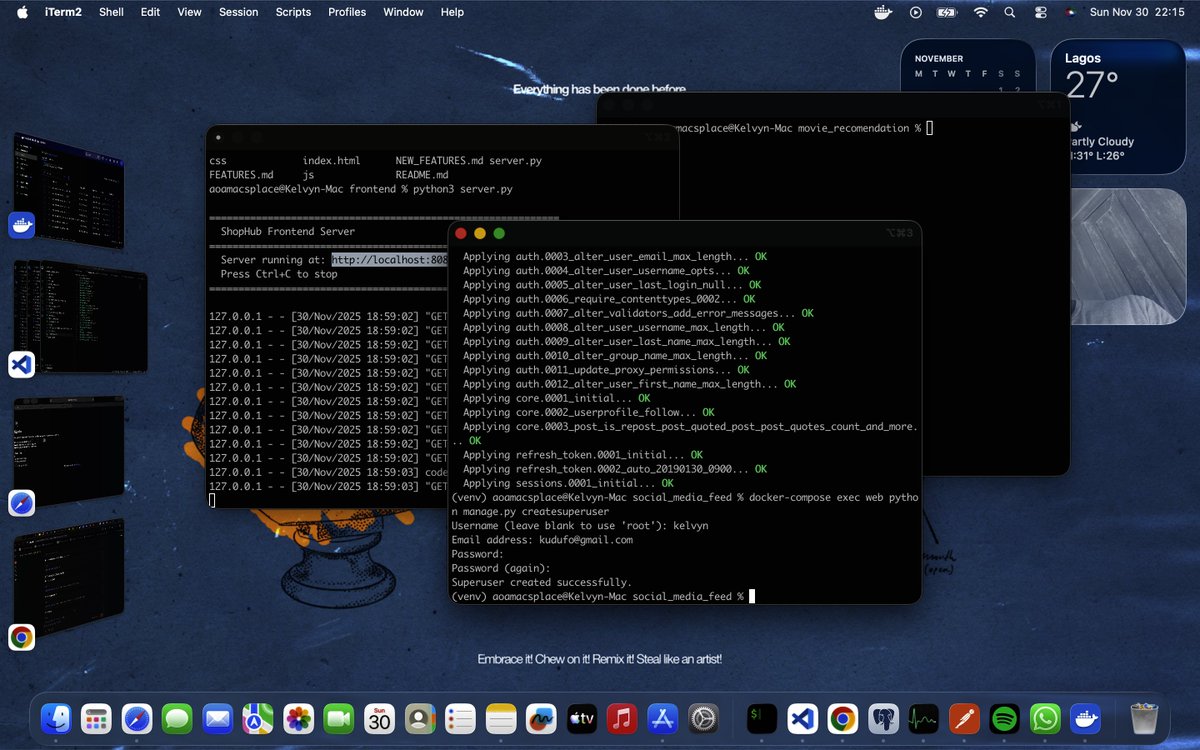Image resolution: width=1200 pixels, height=750 pixels.
Task: Click 'python3 server.py' command in back terminal
Action: tap(463, 189)
